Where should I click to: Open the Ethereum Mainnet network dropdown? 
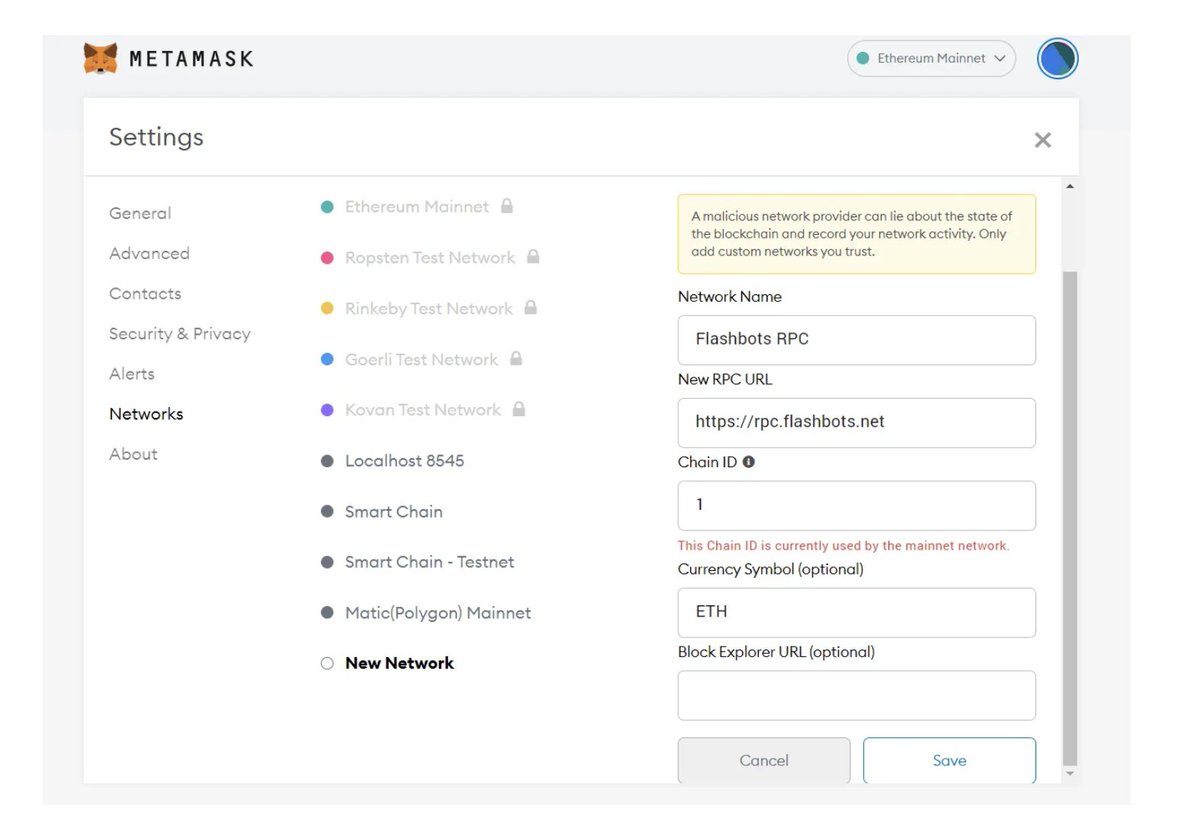(931, 59)
